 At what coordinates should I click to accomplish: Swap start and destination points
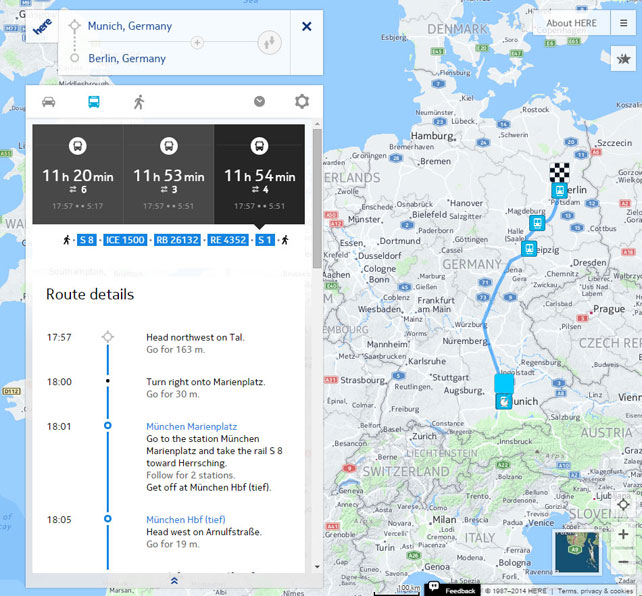(x=267, y=42)
